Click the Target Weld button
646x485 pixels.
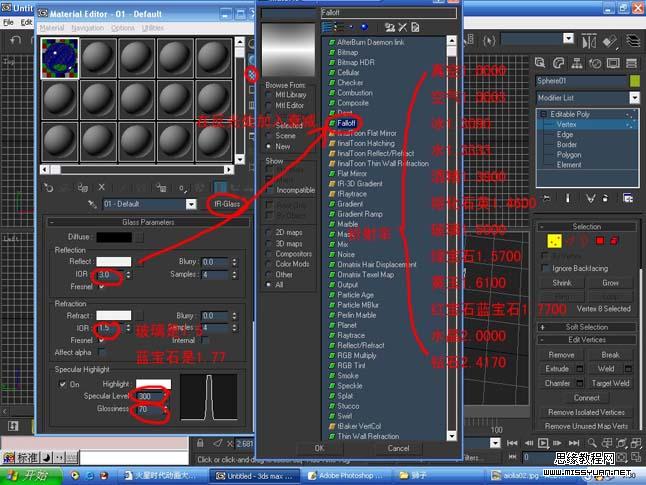point(610,384)
